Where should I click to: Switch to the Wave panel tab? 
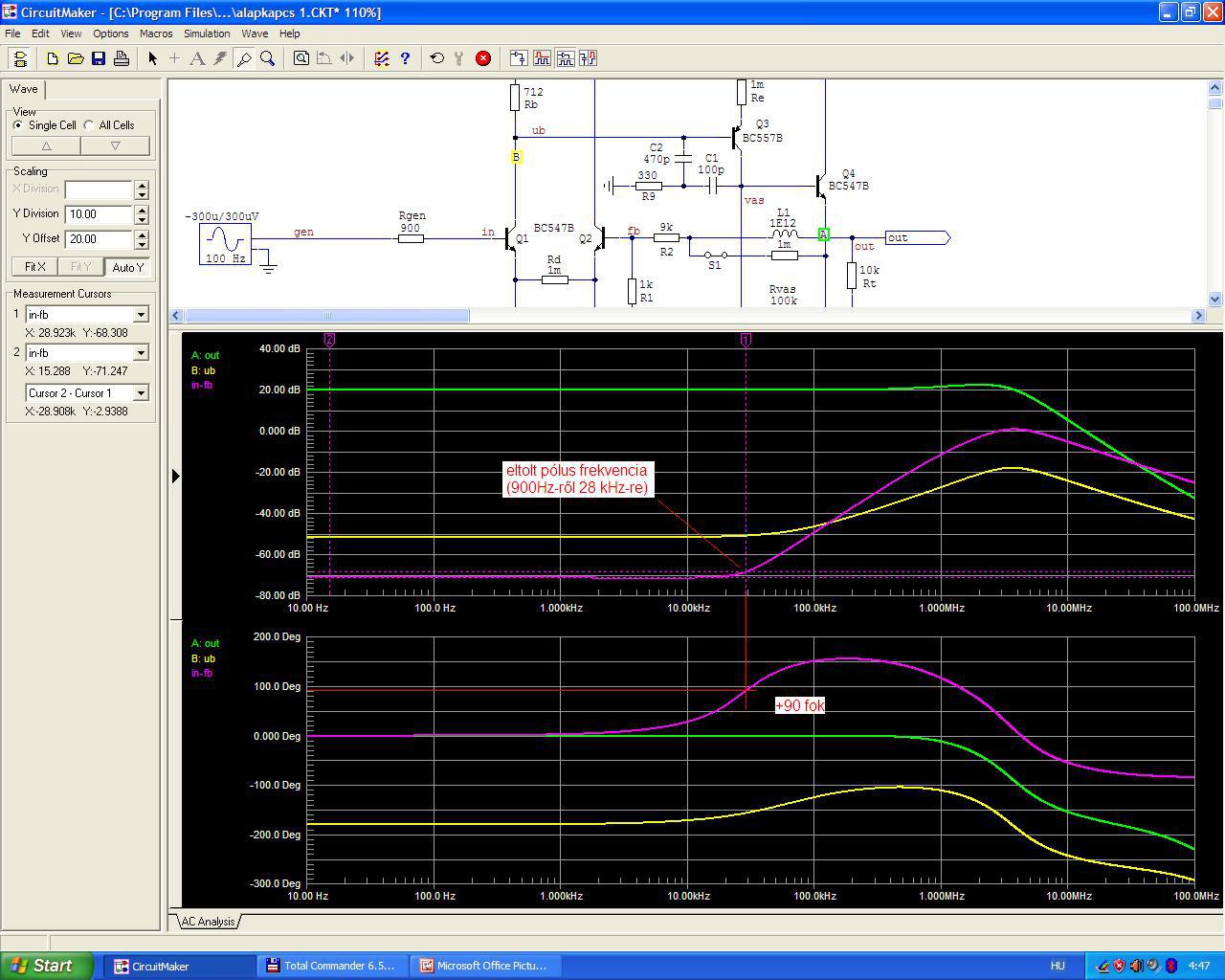coord(24,89)
